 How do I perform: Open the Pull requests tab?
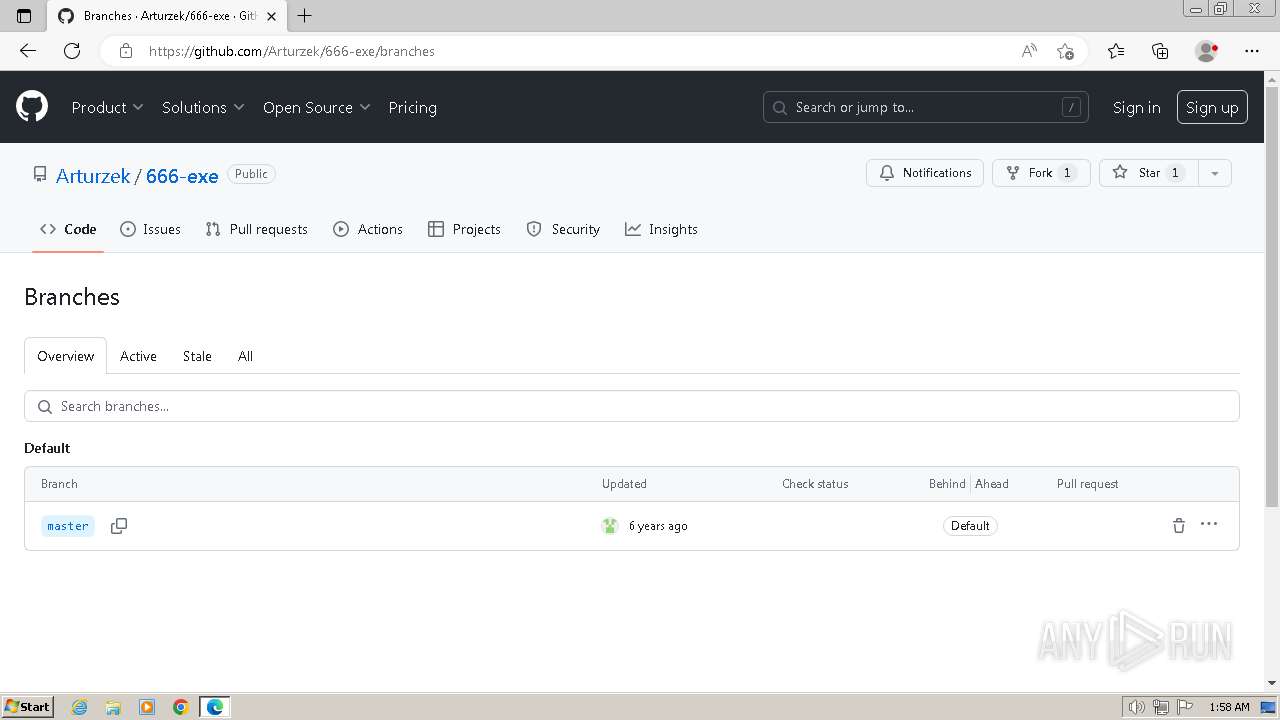(x=256, y=229)
